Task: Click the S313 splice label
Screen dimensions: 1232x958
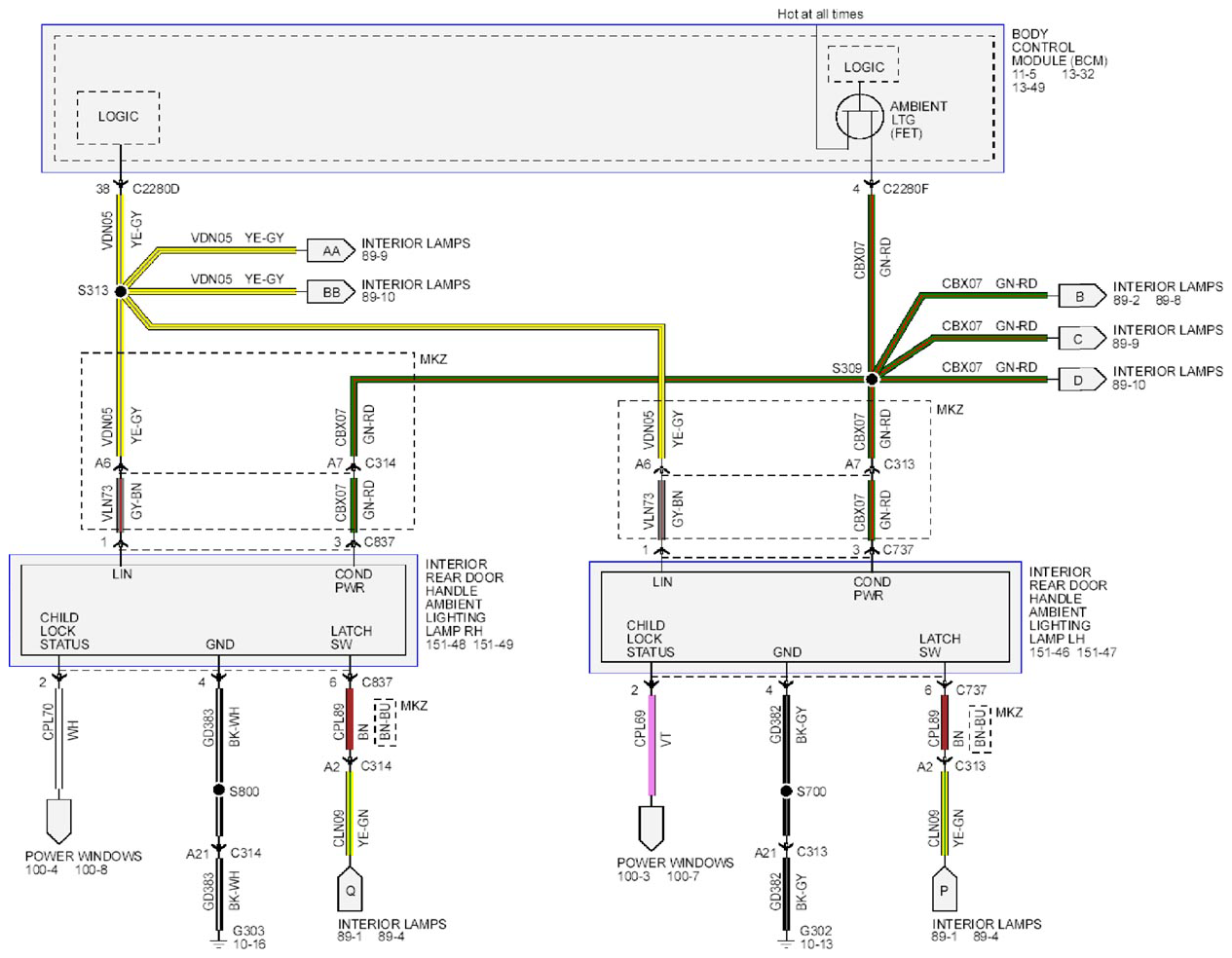Action: [93, 290]
